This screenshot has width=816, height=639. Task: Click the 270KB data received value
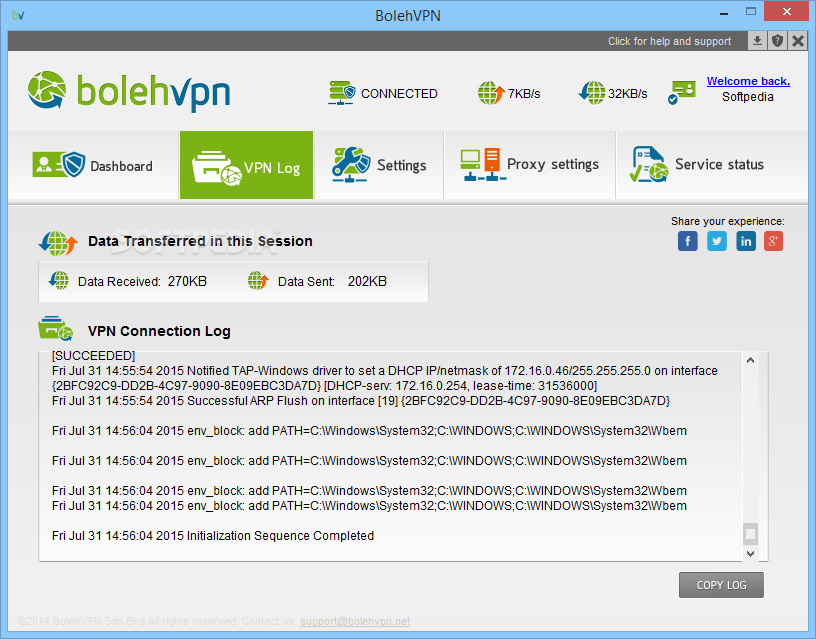(187, 282)
